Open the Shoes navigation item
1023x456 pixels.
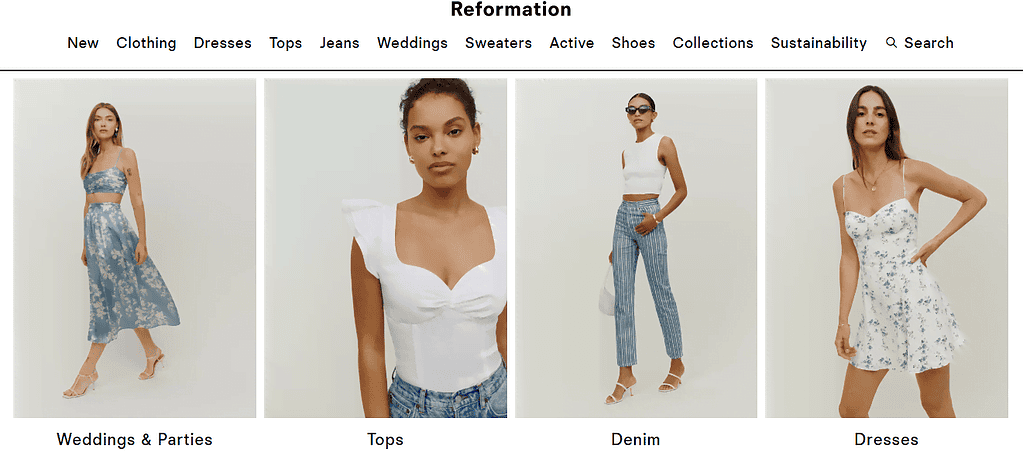click(x=634, y=43)
